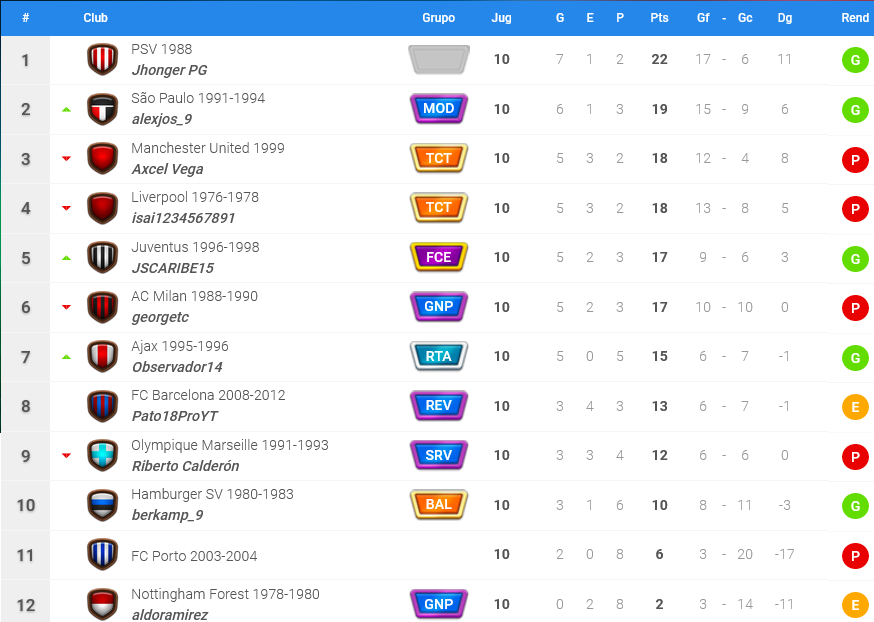Click the green G result indicator for PSV
The image size is (874, 622).
pos(855,60)
